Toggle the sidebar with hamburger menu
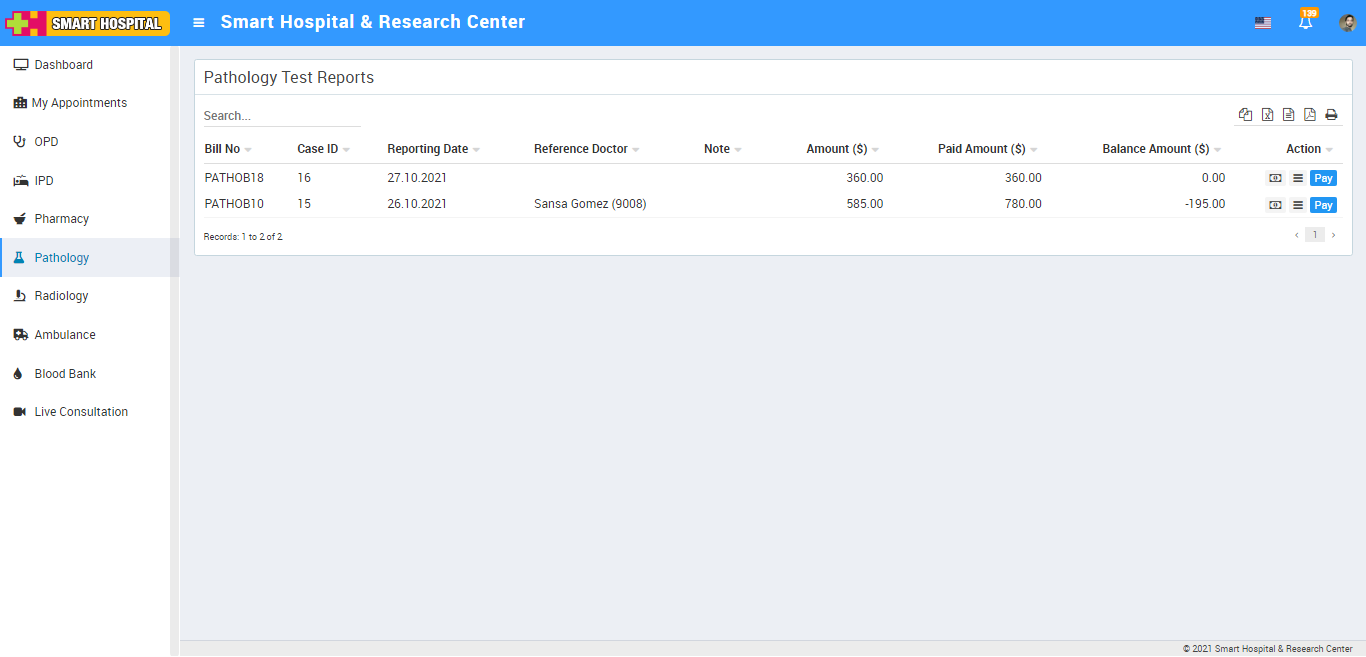Image resolution: width=1366 pixels, height=657 pixels. click(199, 22)
